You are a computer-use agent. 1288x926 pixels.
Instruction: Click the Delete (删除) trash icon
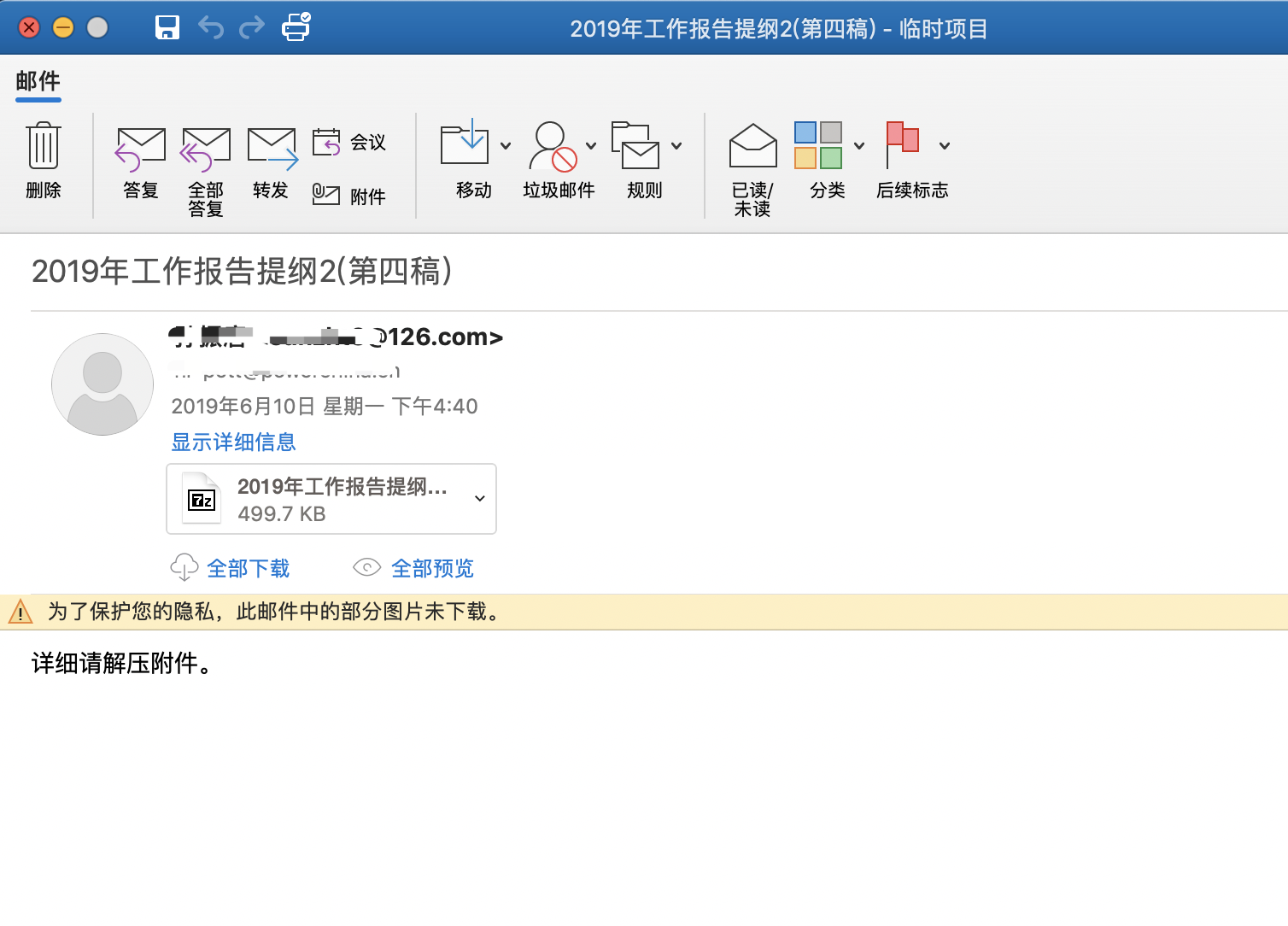[x=43, y=147]
